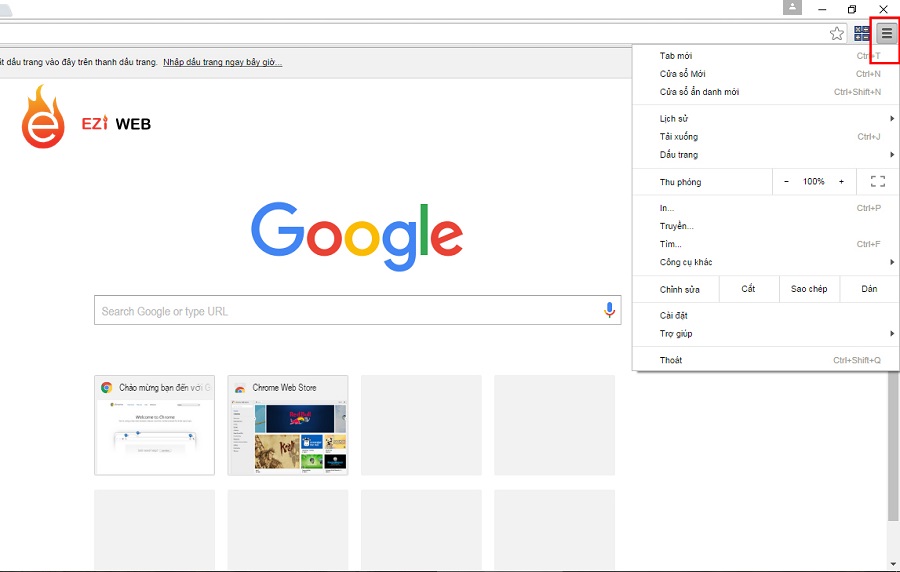
Task: Click the hamburger menu icon
Action: point(886,33)
